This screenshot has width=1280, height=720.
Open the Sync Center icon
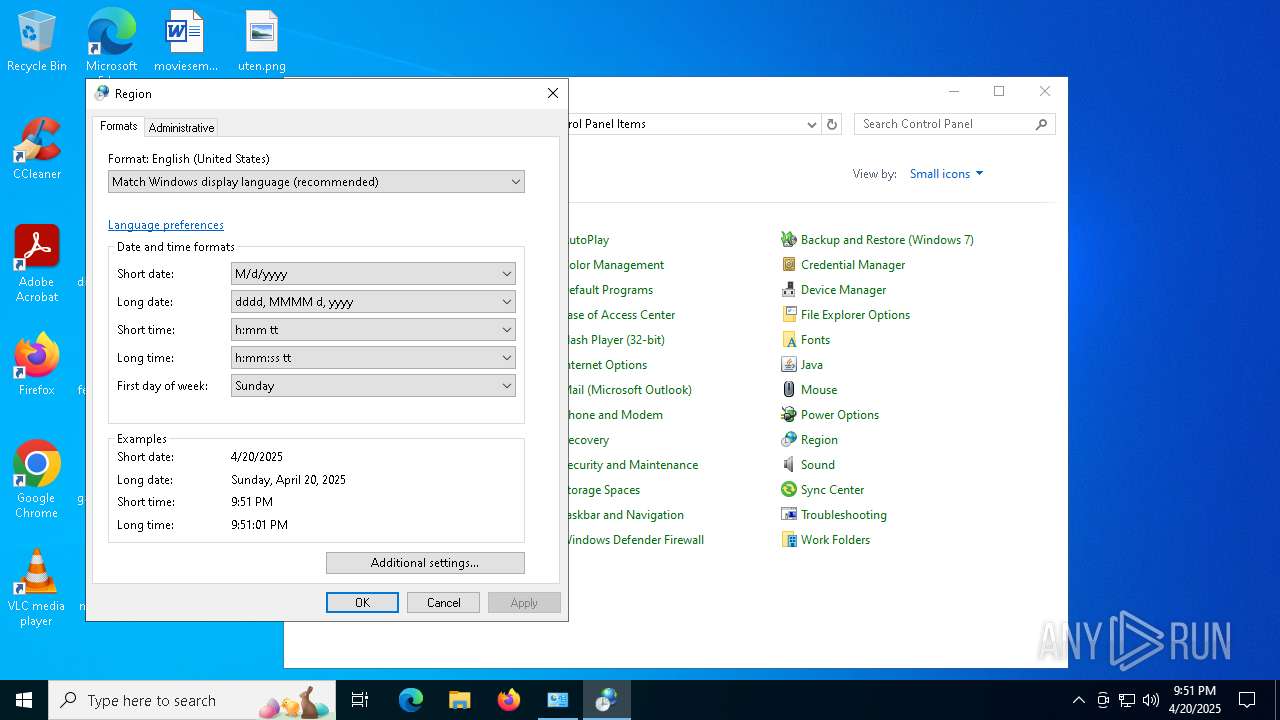pyautogui.click(x=789, y=490)
